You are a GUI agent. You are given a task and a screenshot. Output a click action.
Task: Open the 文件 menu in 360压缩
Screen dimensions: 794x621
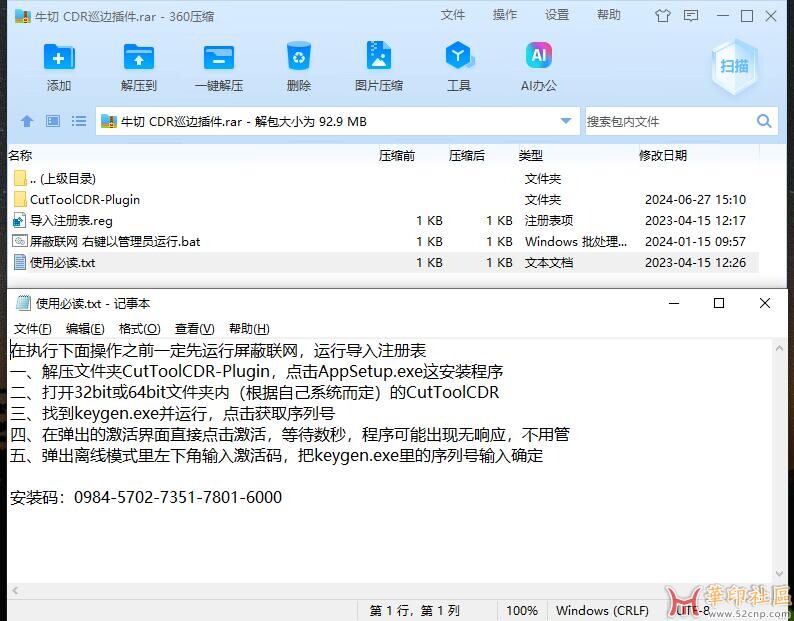pyautogui.click(x=453, y=15)
